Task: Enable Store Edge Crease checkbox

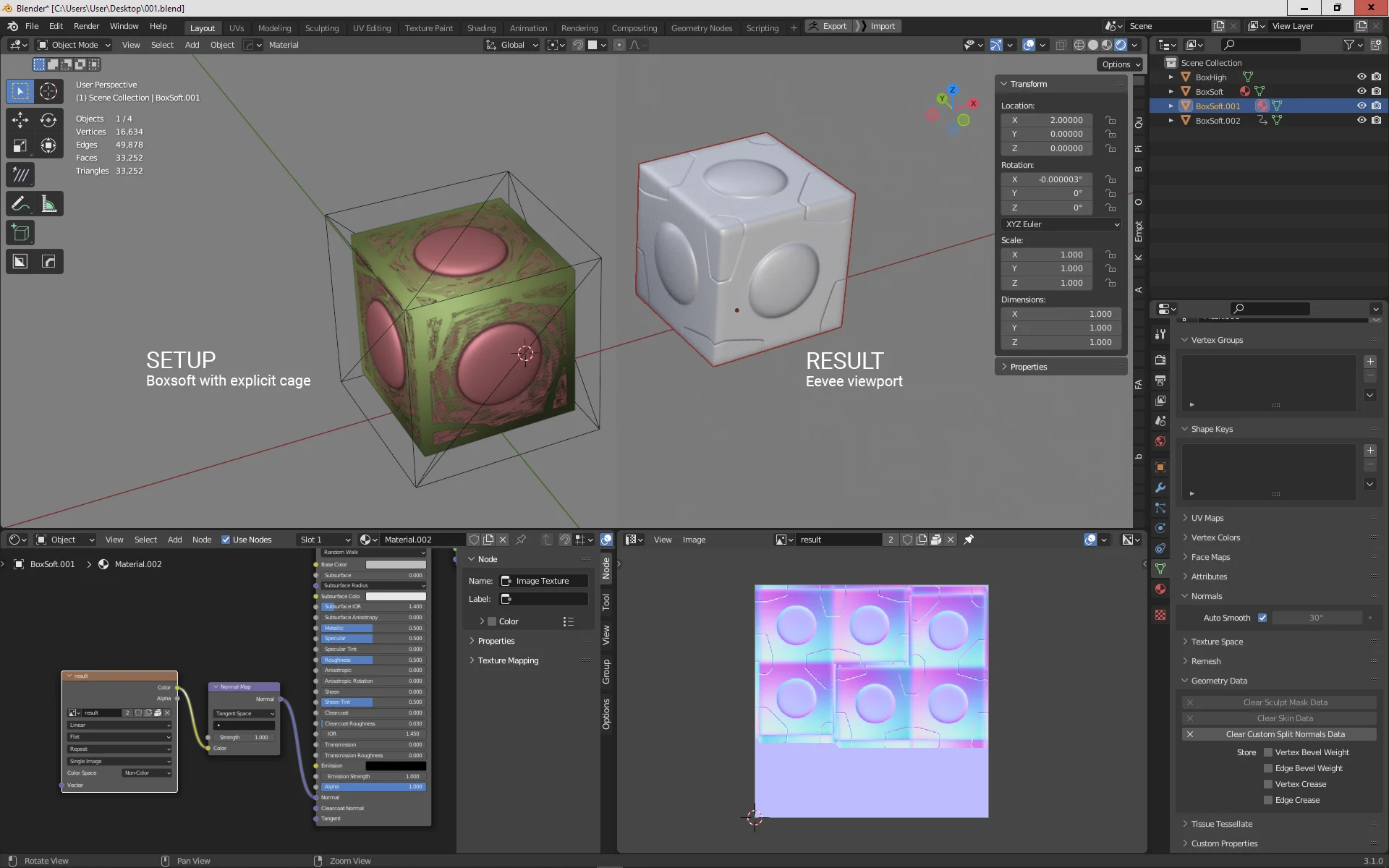Action: (x=1268, y=800)
